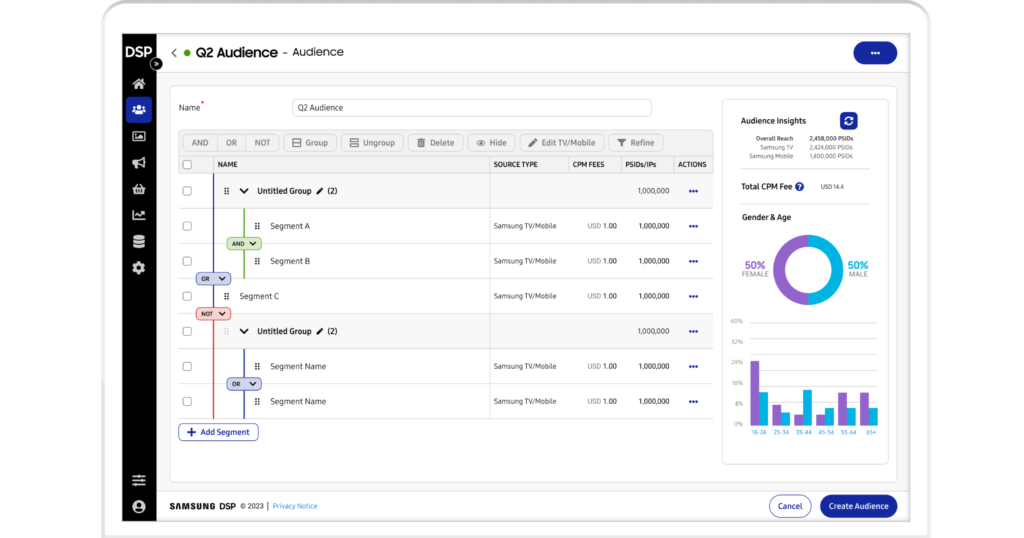This screenshot has width=1024, height=538.
Task: Click the pencil icon to rename the first Untitled Group
Action: click(x=320, y=191)
